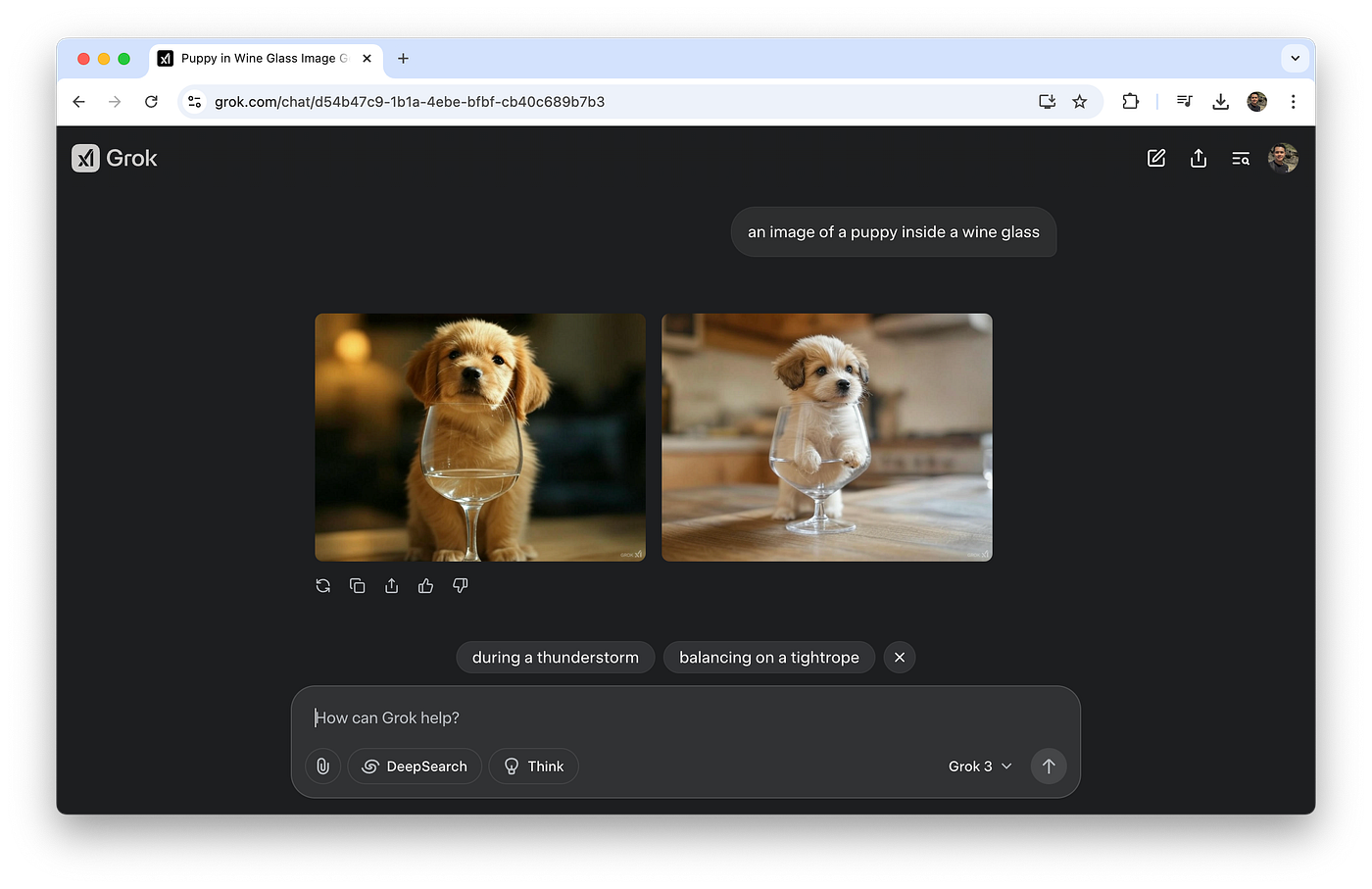Attach a file with the paperclip icon
This screenshot has height=889, width=1372.
(x=322, y=766)
